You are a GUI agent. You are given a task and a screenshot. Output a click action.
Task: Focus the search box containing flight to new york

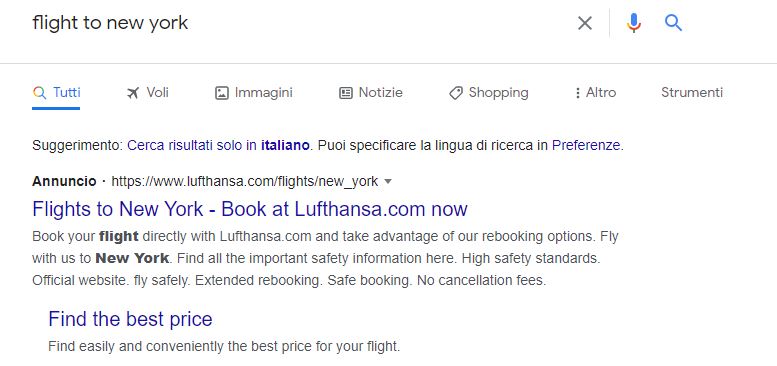tap(297, 23)
